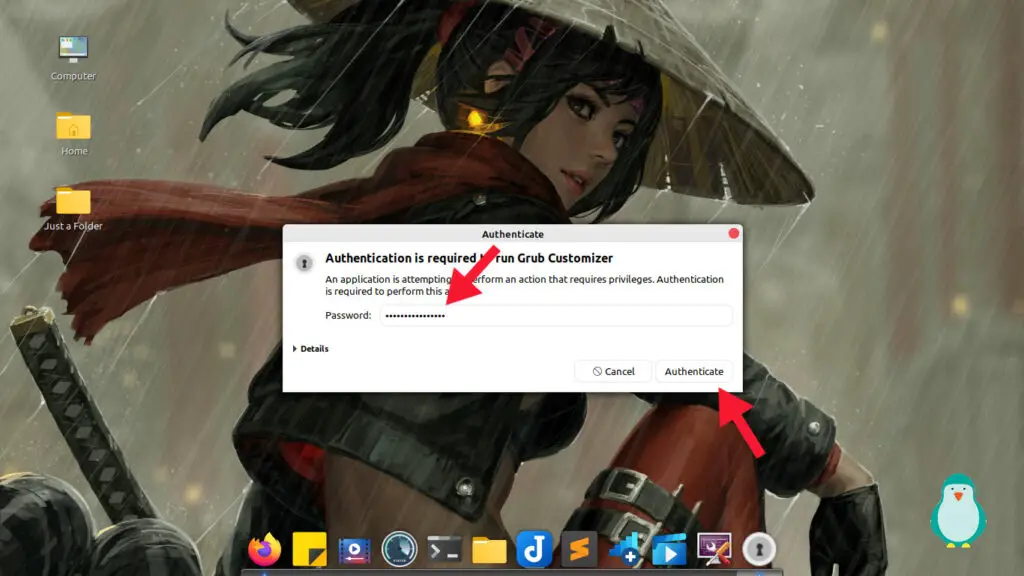Open the 'Just a Folder' desktop icon
This screenshot has width=1024, height=576.
click(x=73, y=208)
